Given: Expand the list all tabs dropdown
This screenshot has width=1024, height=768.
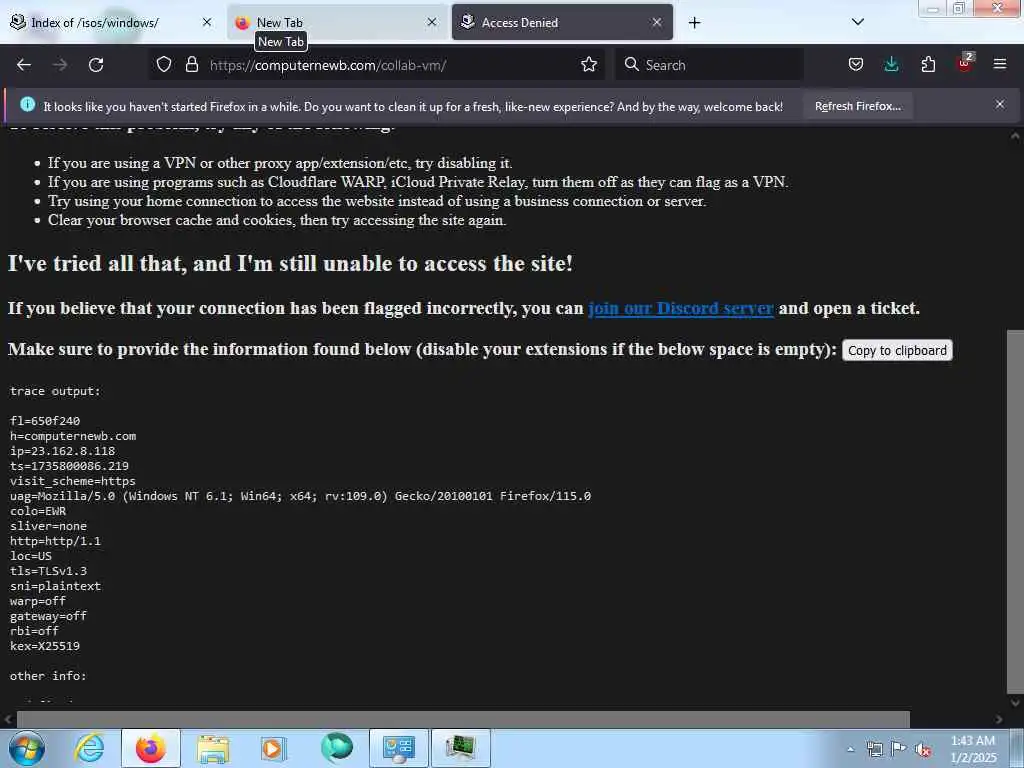Looking at the screenshot, I should pos(858,22).
